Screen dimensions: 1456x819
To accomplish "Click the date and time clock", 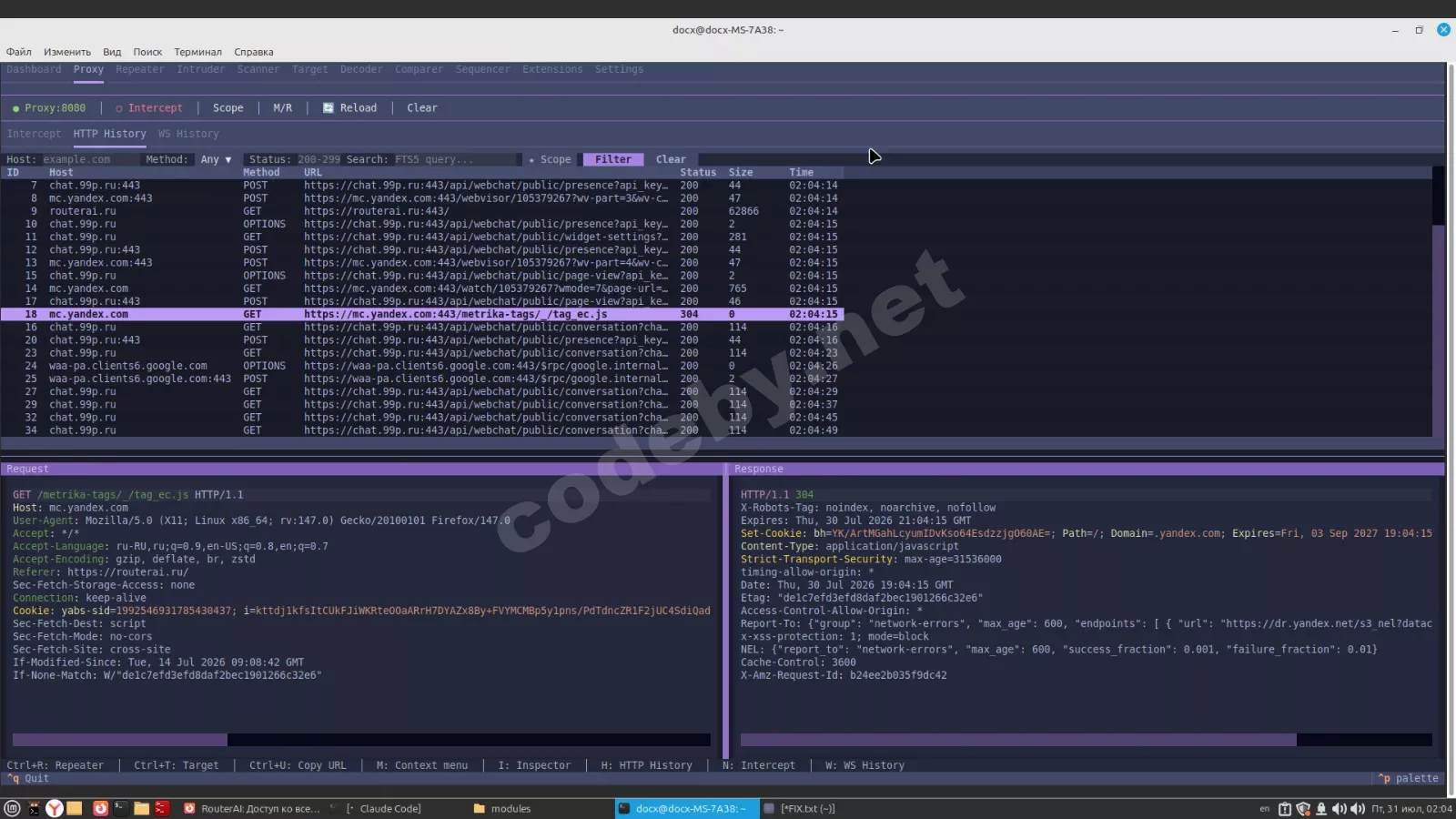I will tap(1411, 808).
